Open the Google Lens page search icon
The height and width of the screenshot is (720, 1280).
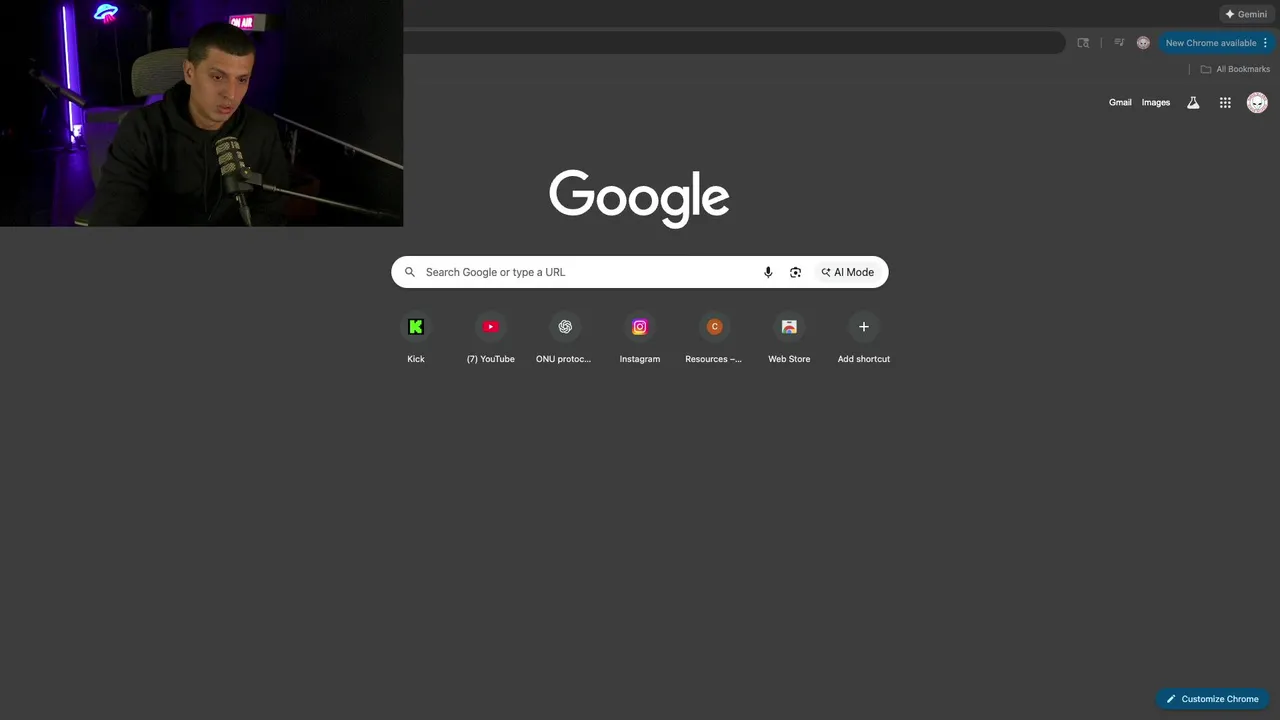(1083, 43)
